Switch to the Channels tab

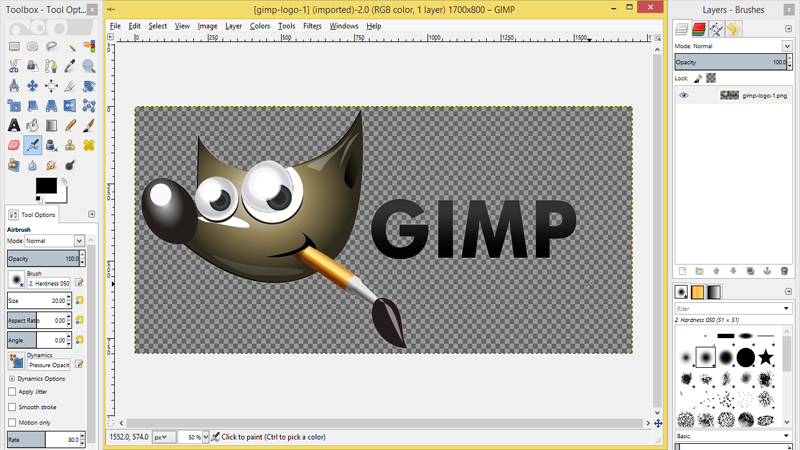[699, 29]
